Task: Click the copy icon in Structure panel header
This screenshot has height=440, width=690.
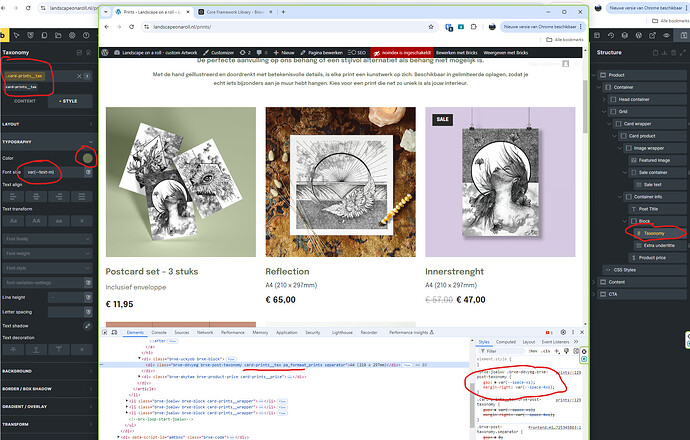Action: click(655, 53)
